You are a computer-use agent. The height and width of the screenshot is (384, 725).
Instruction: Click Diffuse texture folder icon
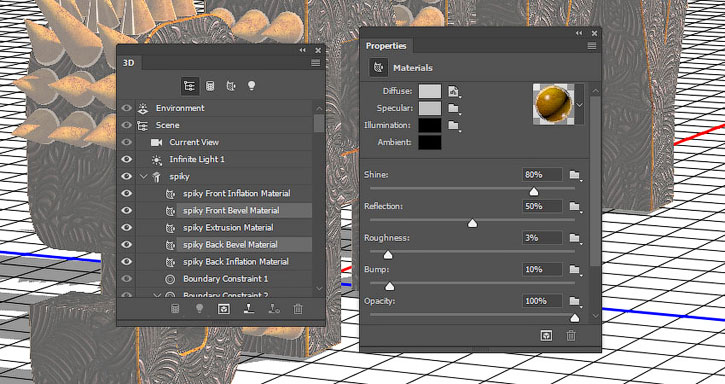tap(454, 92)
